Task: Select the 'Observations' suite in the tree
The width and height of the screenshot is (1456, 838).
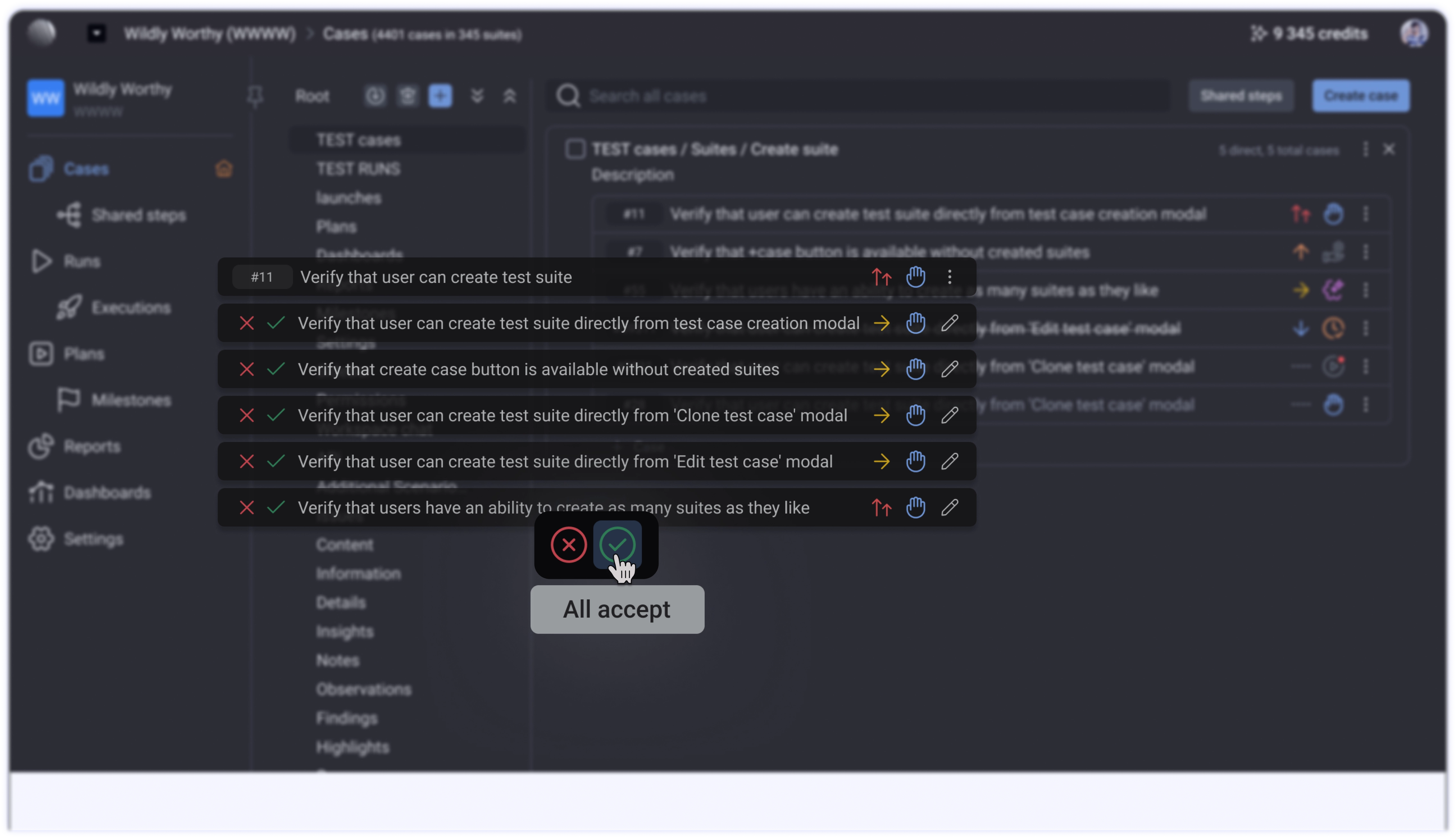Action: pos(364,689)
